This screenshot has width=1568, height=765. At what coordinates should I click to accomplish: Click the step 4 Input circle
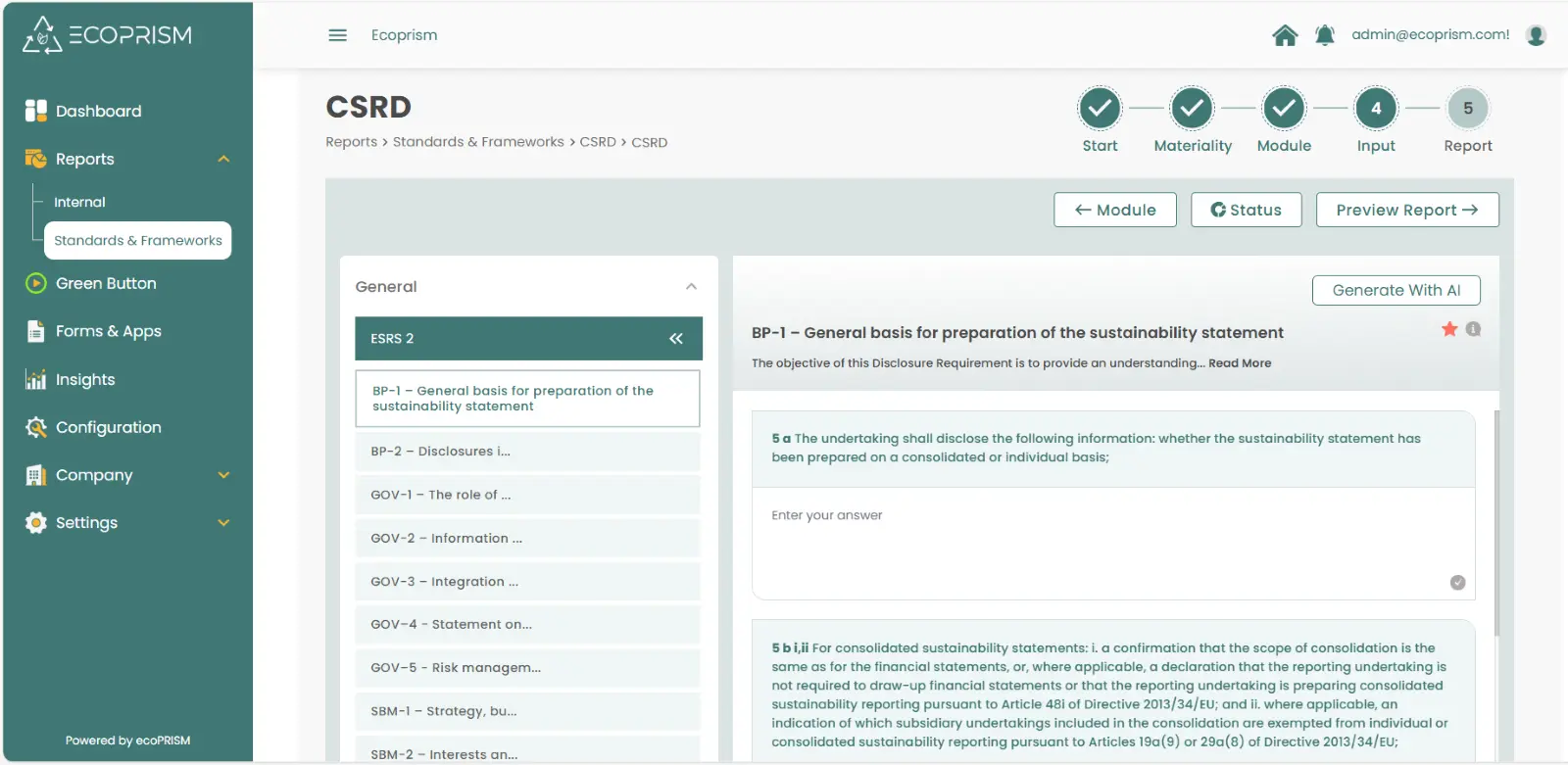tap(1376, 109)
